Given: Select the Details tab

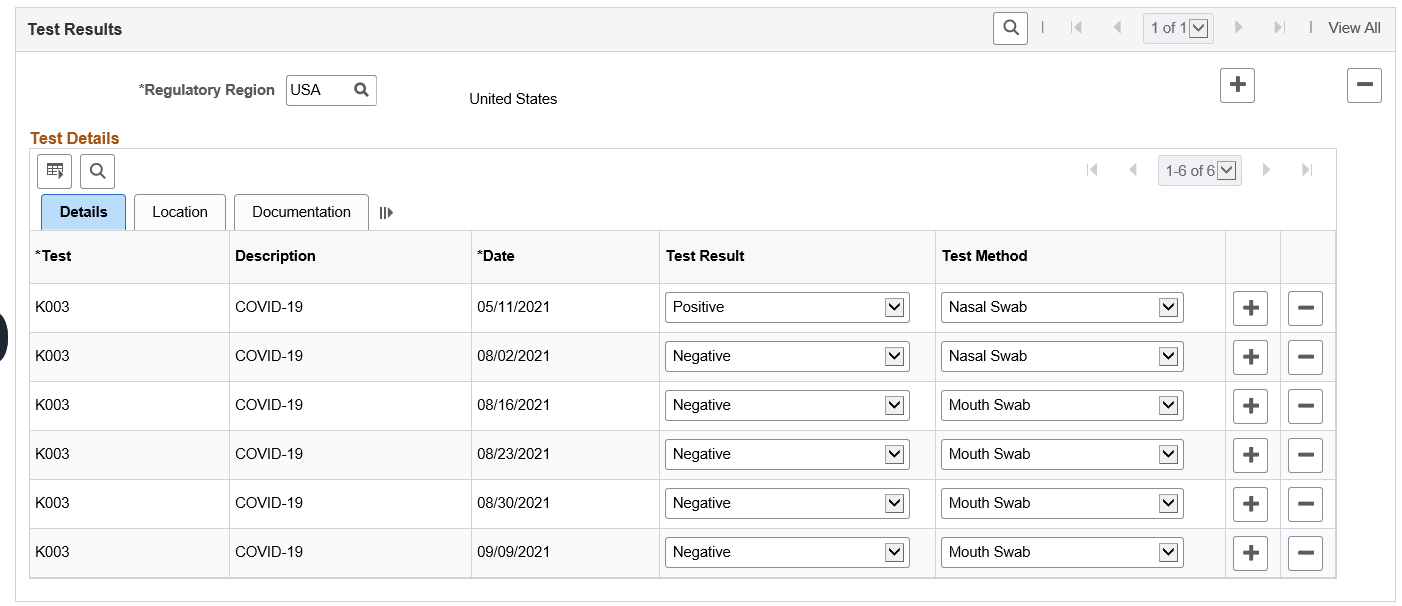Looking at the screenshot, I should (x=84, y=212).
